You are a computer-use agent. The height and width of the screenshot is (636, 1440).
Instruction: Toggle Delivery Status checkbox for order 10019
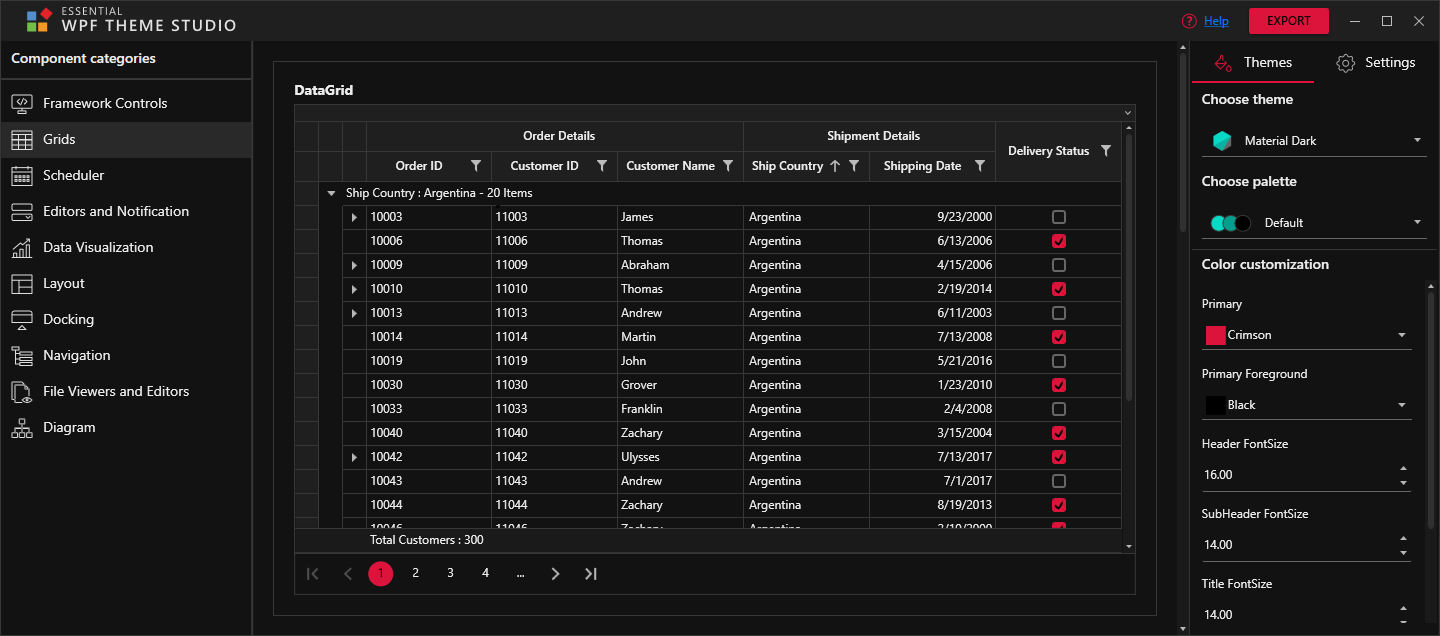(x=1059, y=361)
